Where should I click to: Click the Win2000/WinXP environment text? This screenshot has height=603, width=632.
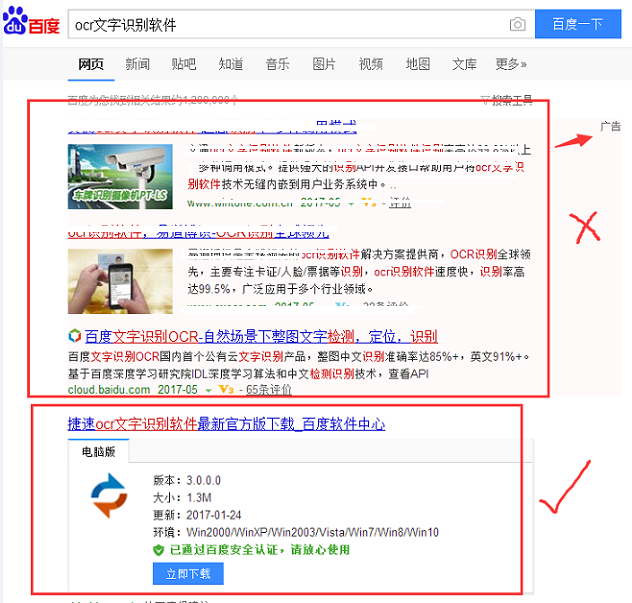click(x=312, y=532)
